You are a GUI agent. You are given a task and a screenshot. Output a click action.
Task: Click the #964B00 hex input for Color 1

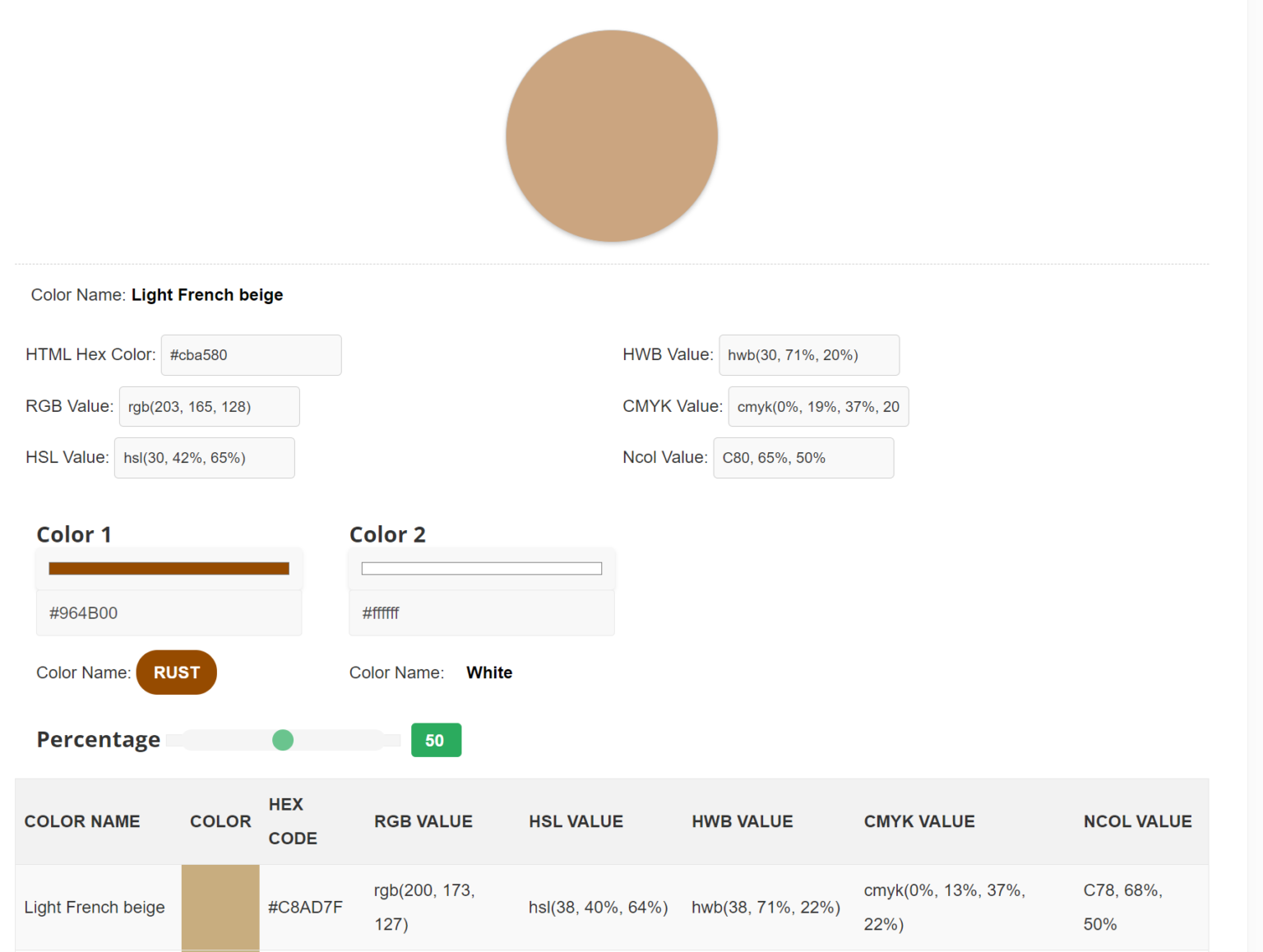click(169, 613)
